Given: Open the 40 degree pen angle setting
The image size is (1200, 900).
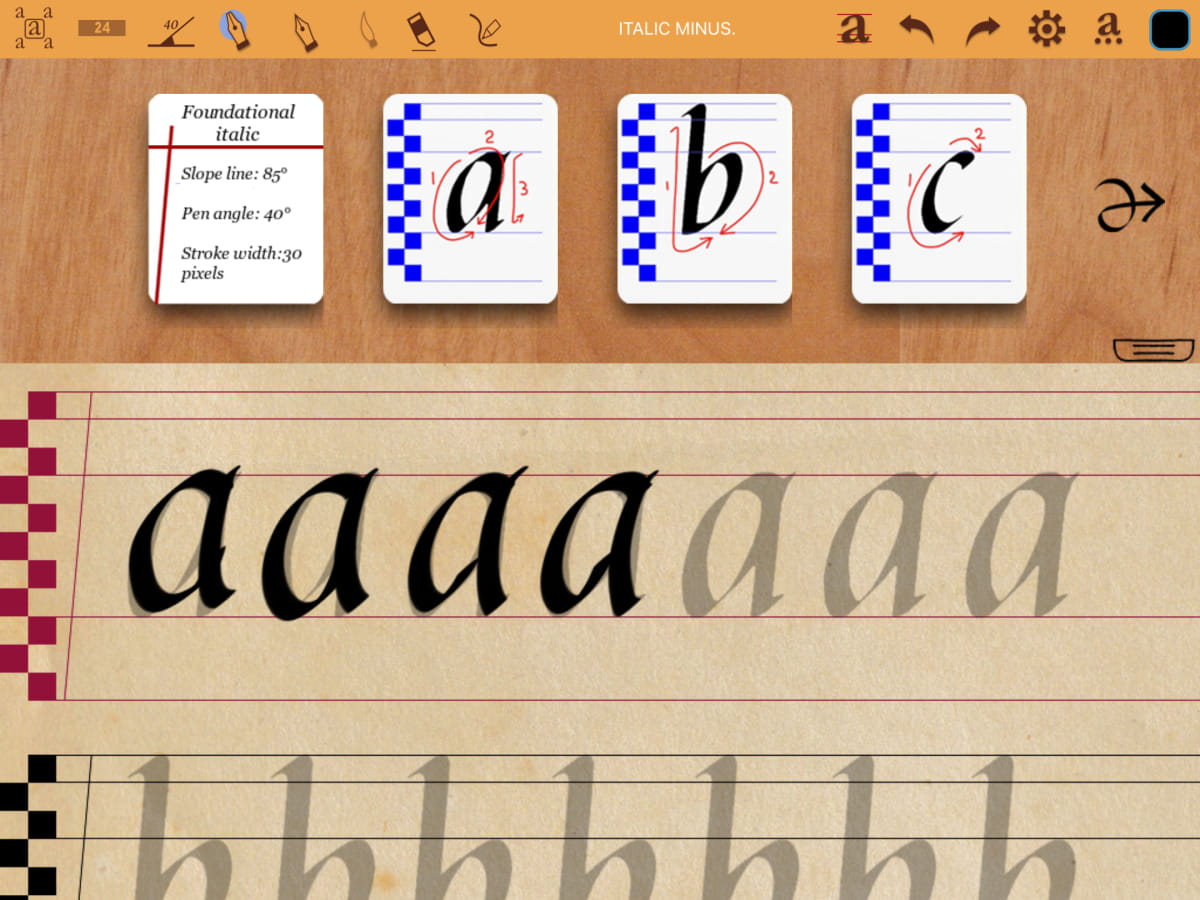Looking at the screenshot, I should (170, 30).
